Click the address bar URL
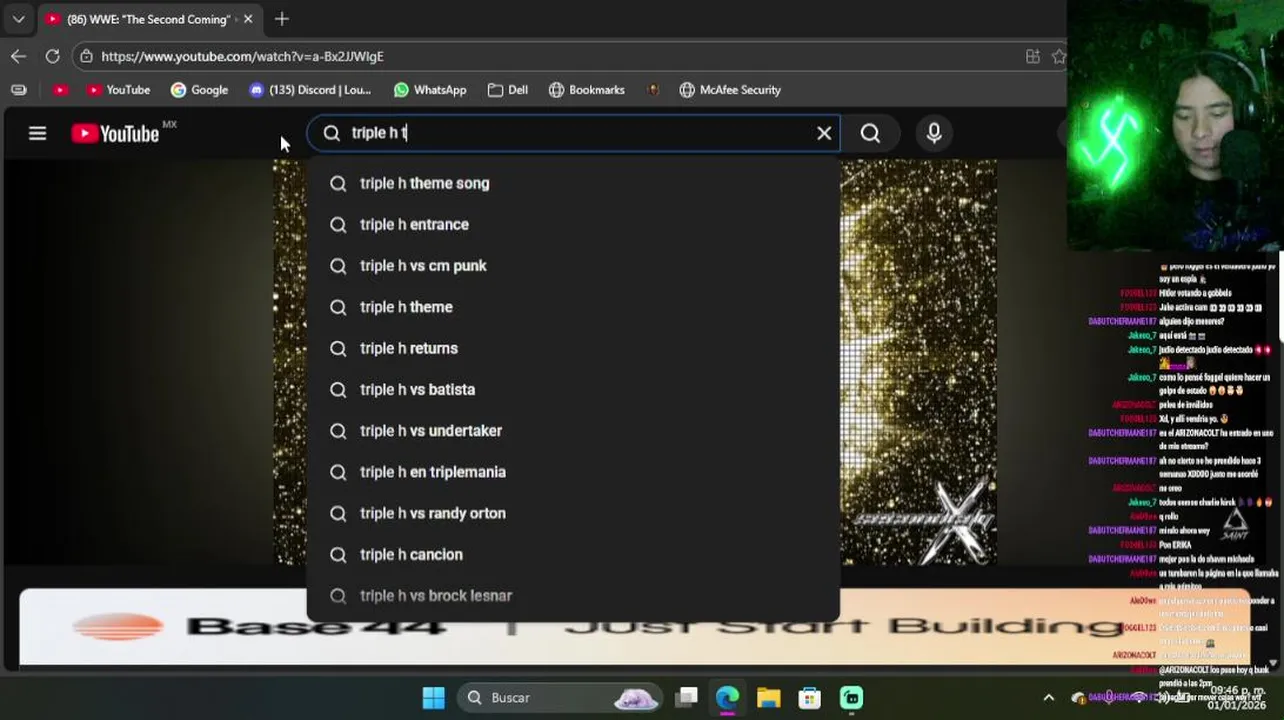This screenshot has height=720, width=1284. click(x=242, y=56)
